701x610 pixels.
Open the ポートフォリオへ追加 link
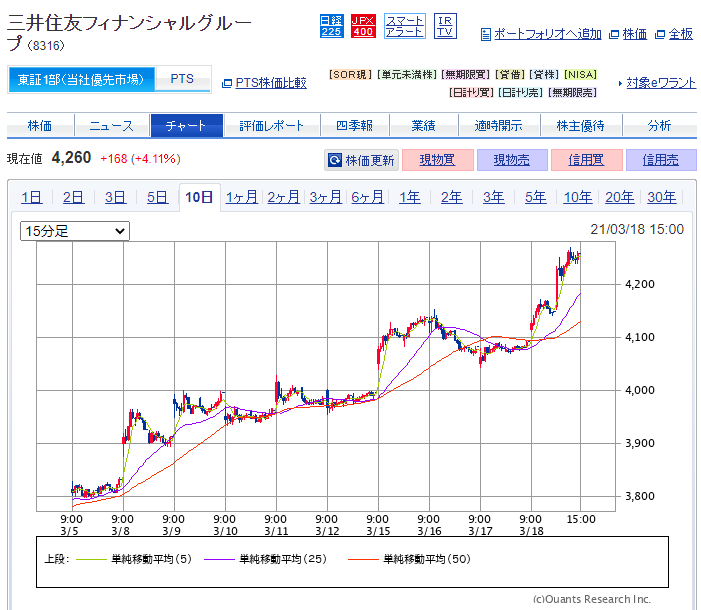(548, 34)
